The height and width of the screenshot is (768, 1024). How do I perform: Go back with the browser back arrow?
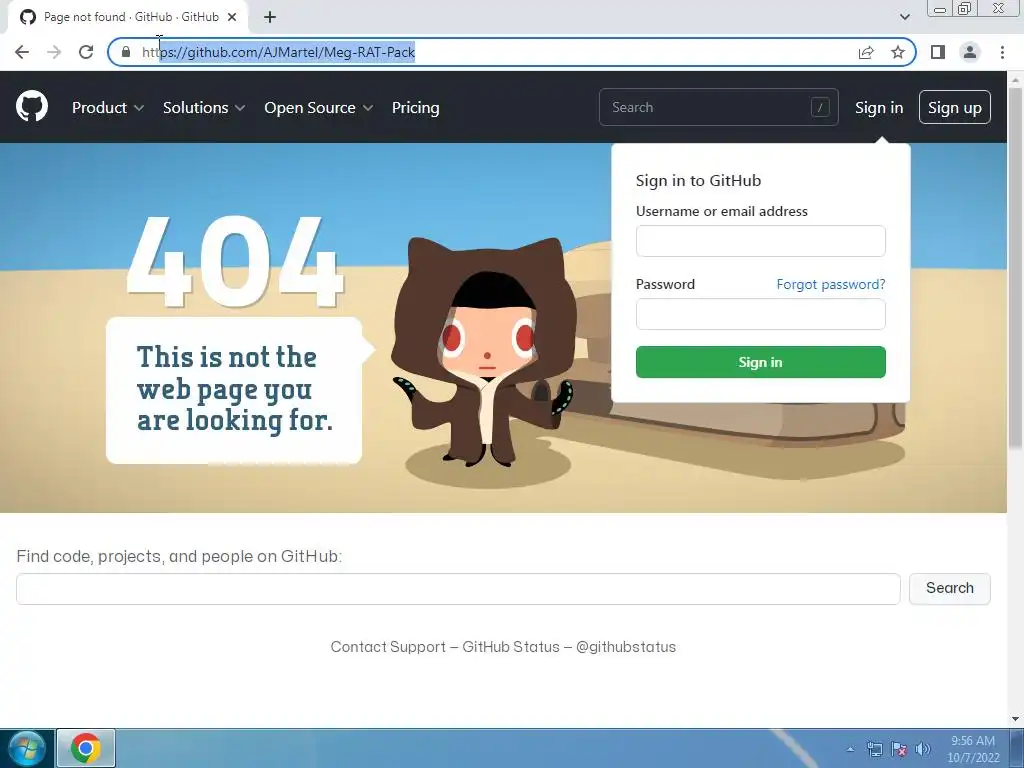click(22, 52)
